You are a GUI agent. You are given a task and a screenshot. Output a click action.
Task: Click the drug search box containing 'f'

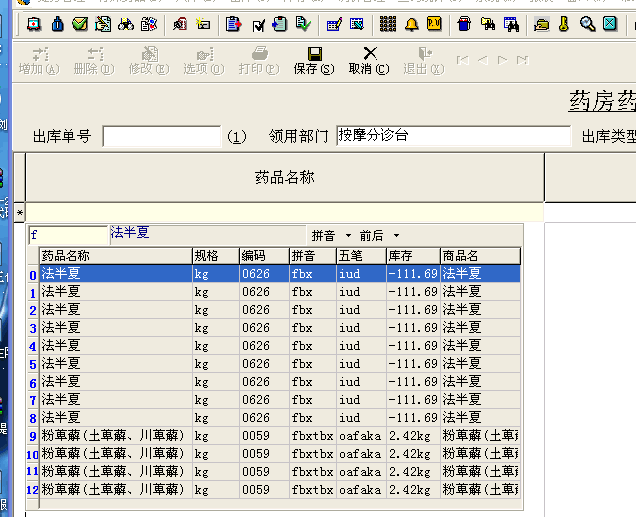point(67,235)
